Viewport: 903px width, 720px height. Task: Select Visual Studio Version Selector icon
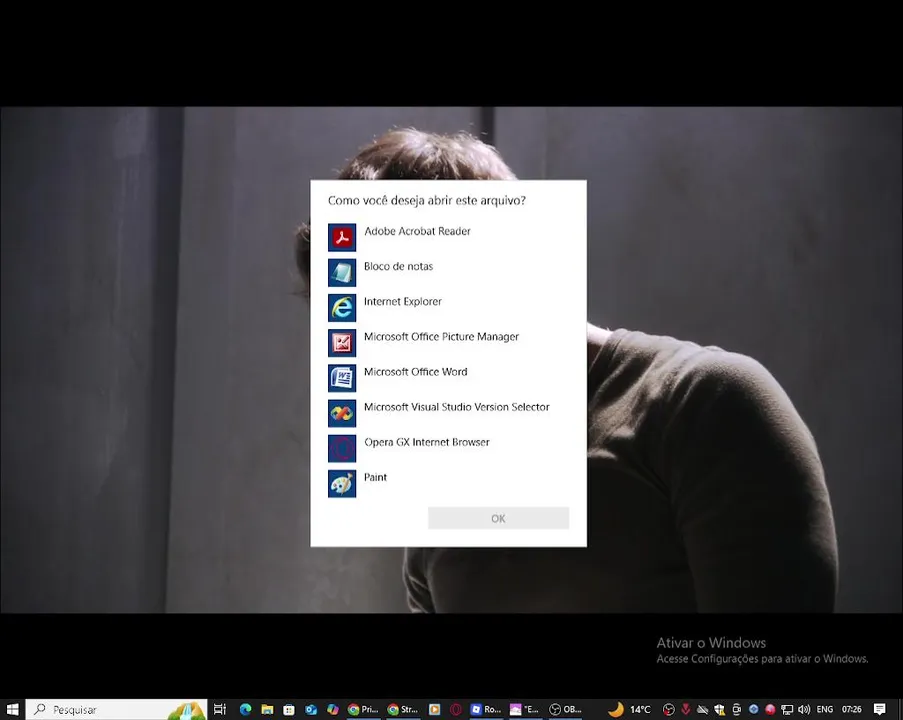coord(342,413)
